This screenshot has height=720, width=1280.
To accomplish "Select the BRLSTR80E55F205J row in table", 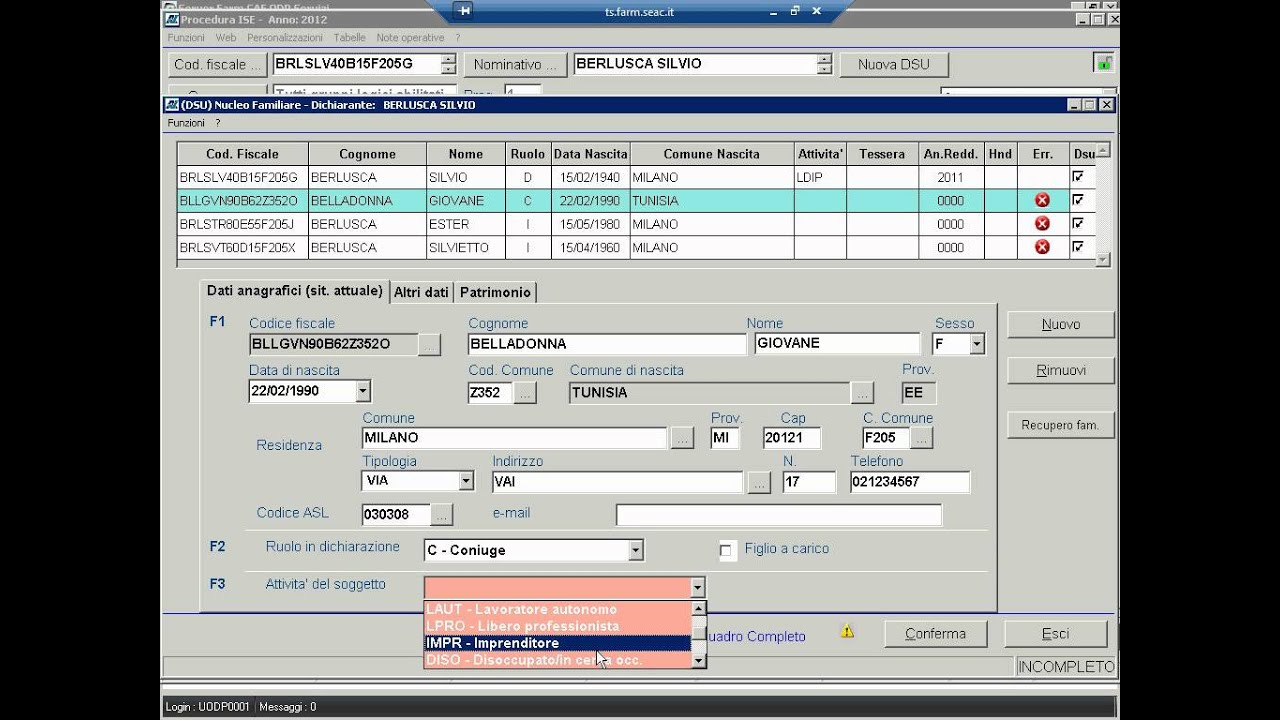I will (636, 224).
